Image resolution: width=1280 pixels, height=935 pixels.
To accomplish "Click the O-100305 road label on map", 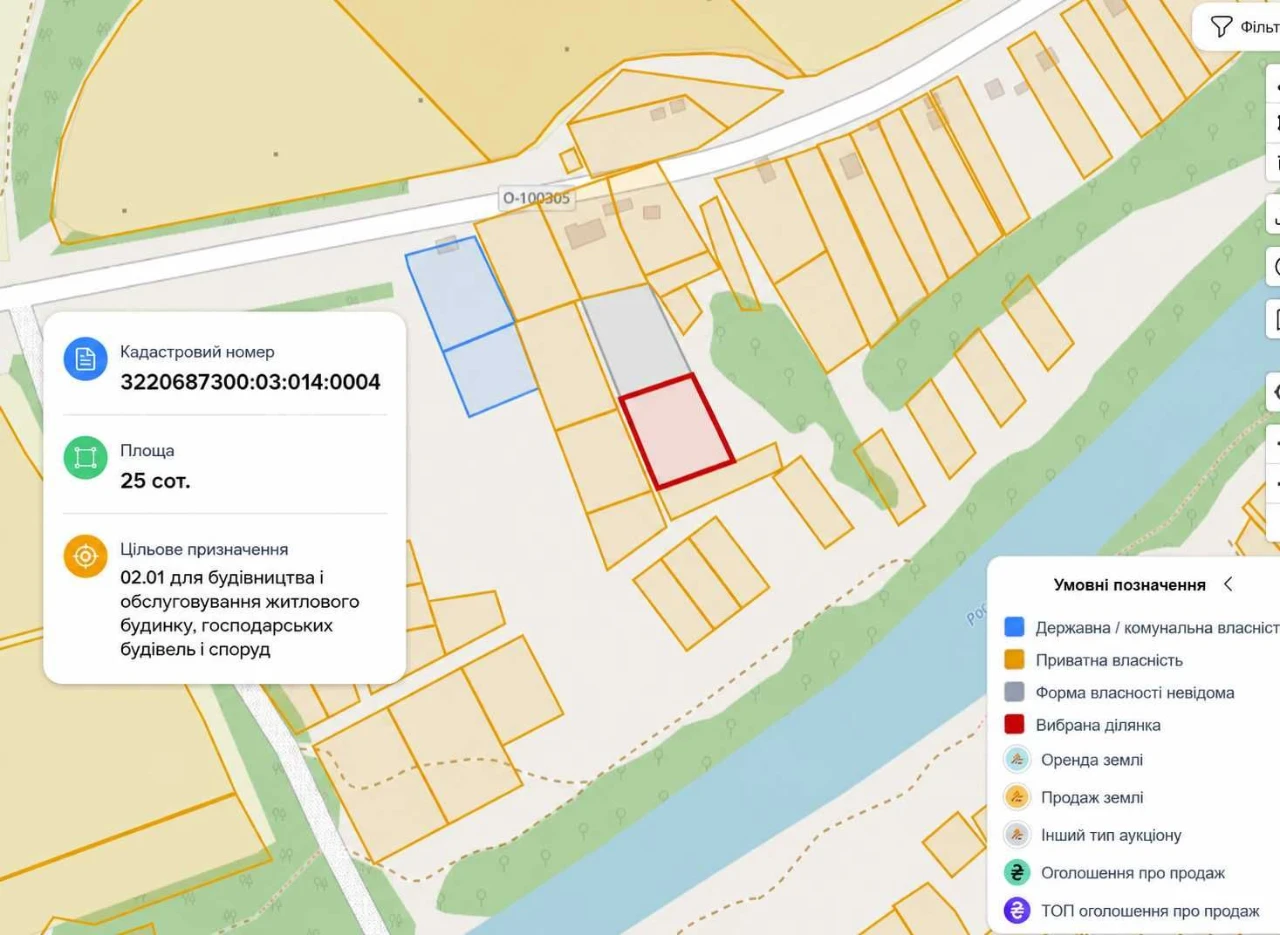I will coord(536,198).
